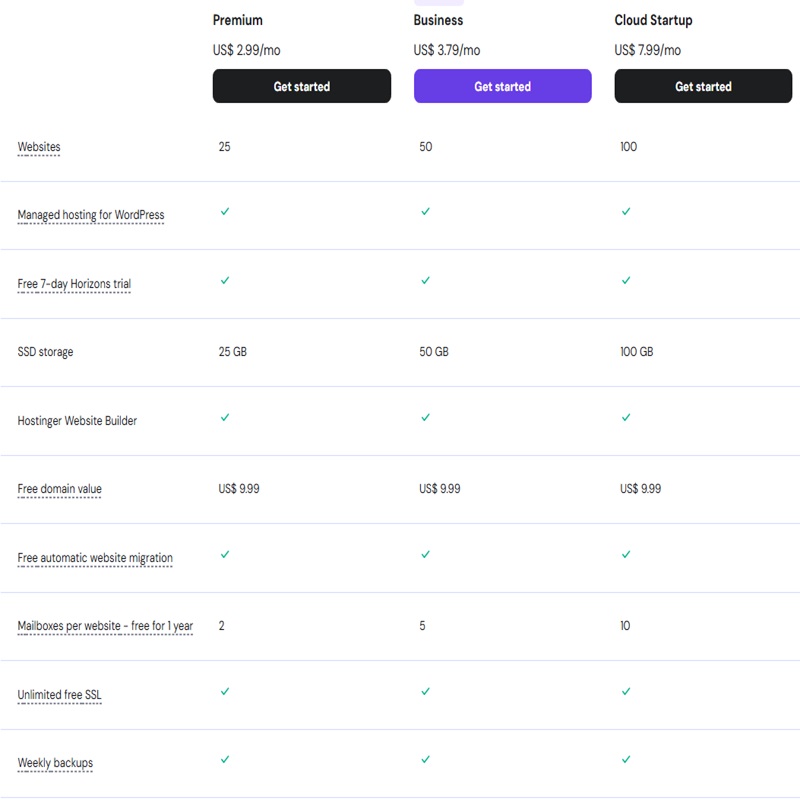800x806 pixels.
Task: Open the Unlimited free SSL tooltip
Action: (58, 696)
